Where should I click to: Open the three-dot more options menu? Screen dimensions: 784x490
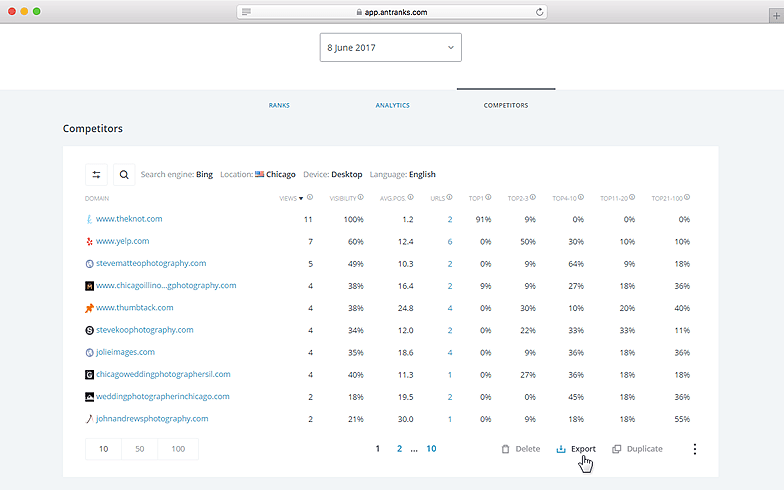click(x=695, y=449)
